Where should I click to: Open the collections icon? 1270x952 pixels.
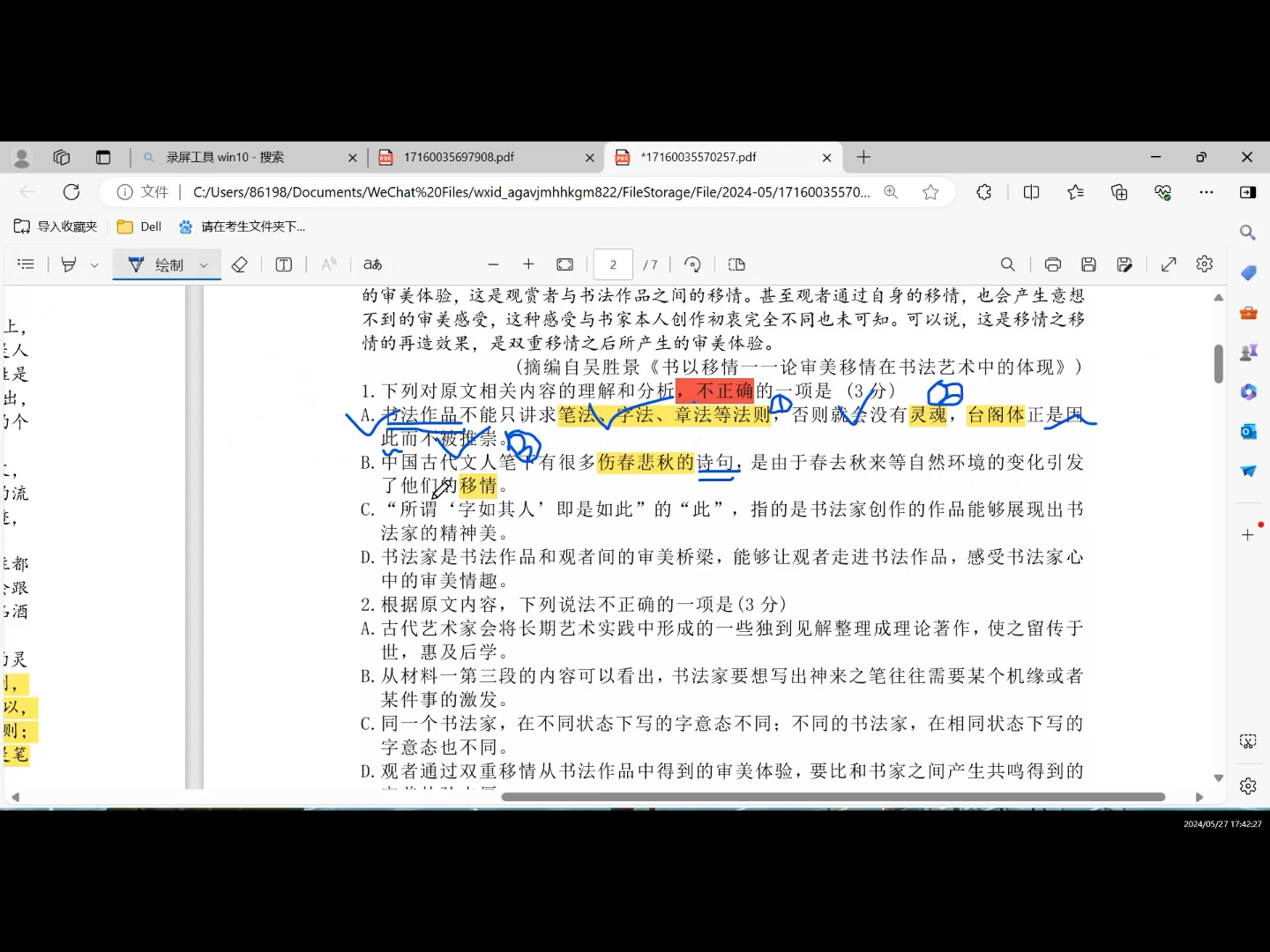click(x=1119, y=192)
